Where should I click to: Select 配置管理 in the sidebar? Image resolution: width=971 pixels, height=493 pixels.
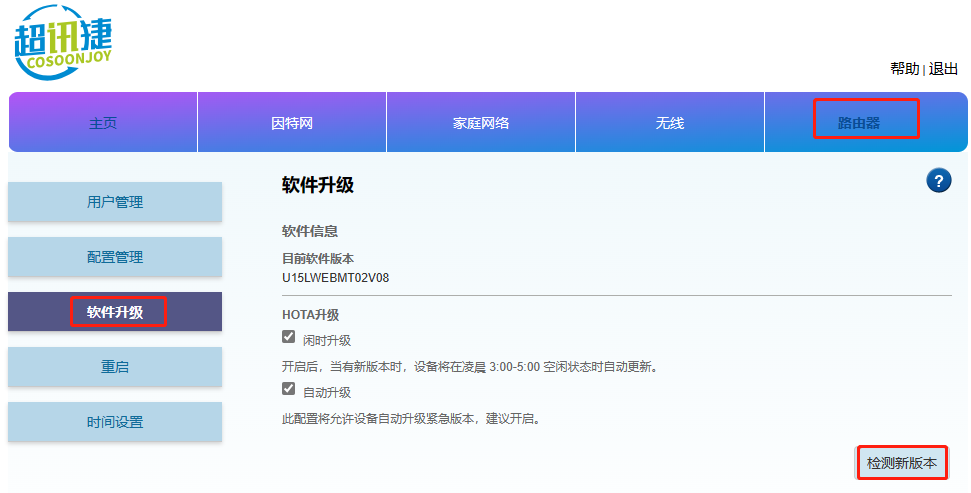coord(115,257)
